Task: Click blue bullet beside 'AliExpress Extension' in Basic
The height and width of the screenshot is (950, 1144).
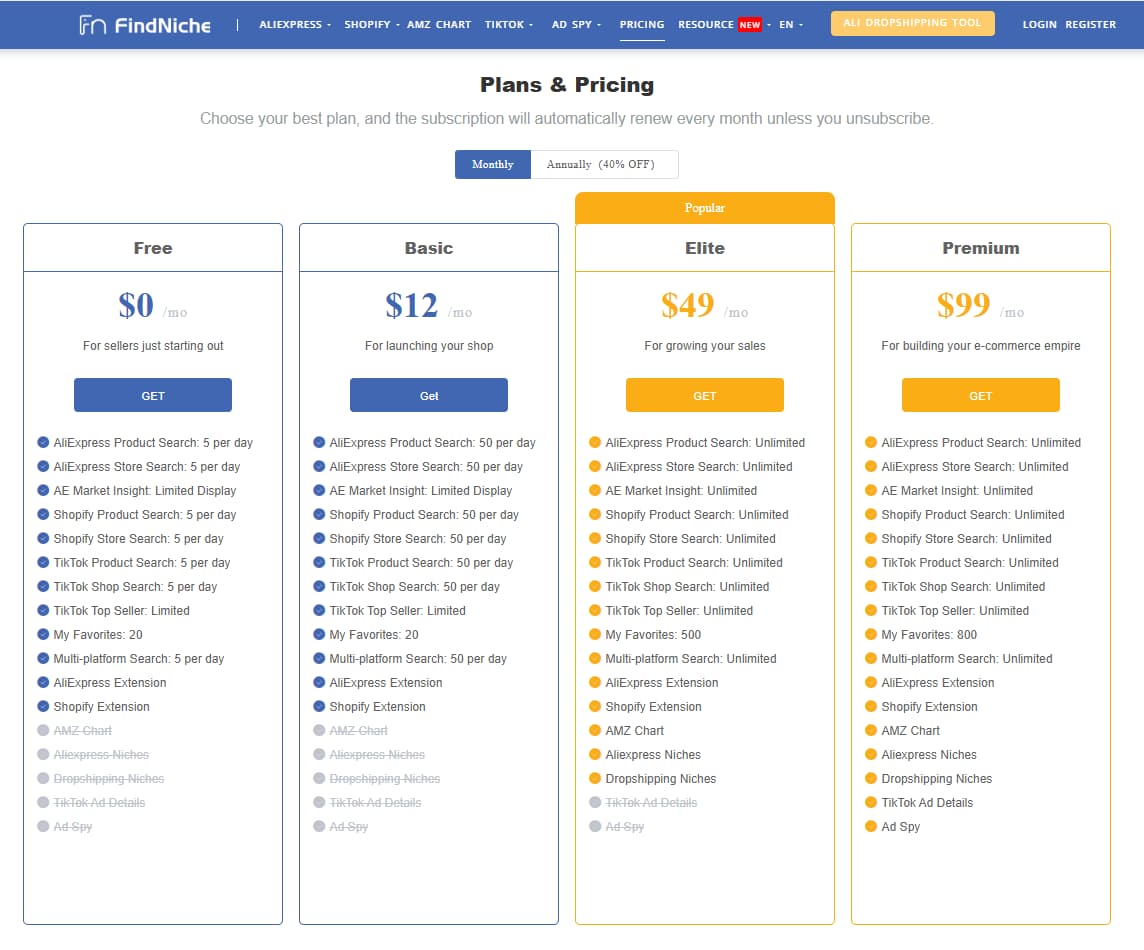Action: pyautogui.click(x=319, y=682)
